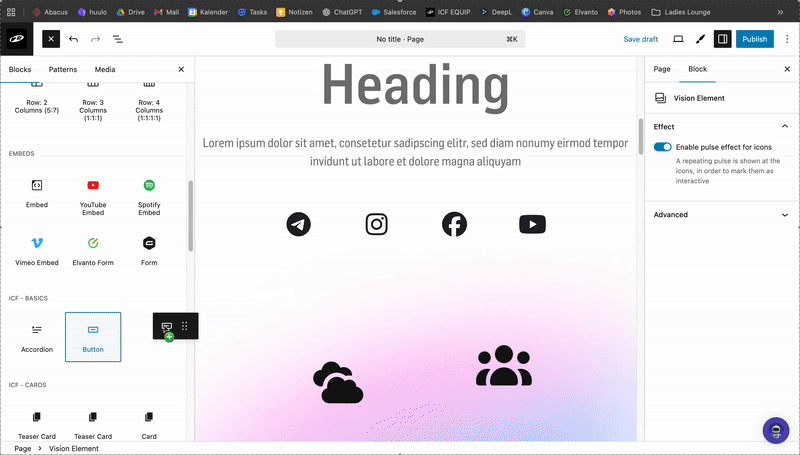
Task: Switch to the Patterns tab
Action: 63,69
